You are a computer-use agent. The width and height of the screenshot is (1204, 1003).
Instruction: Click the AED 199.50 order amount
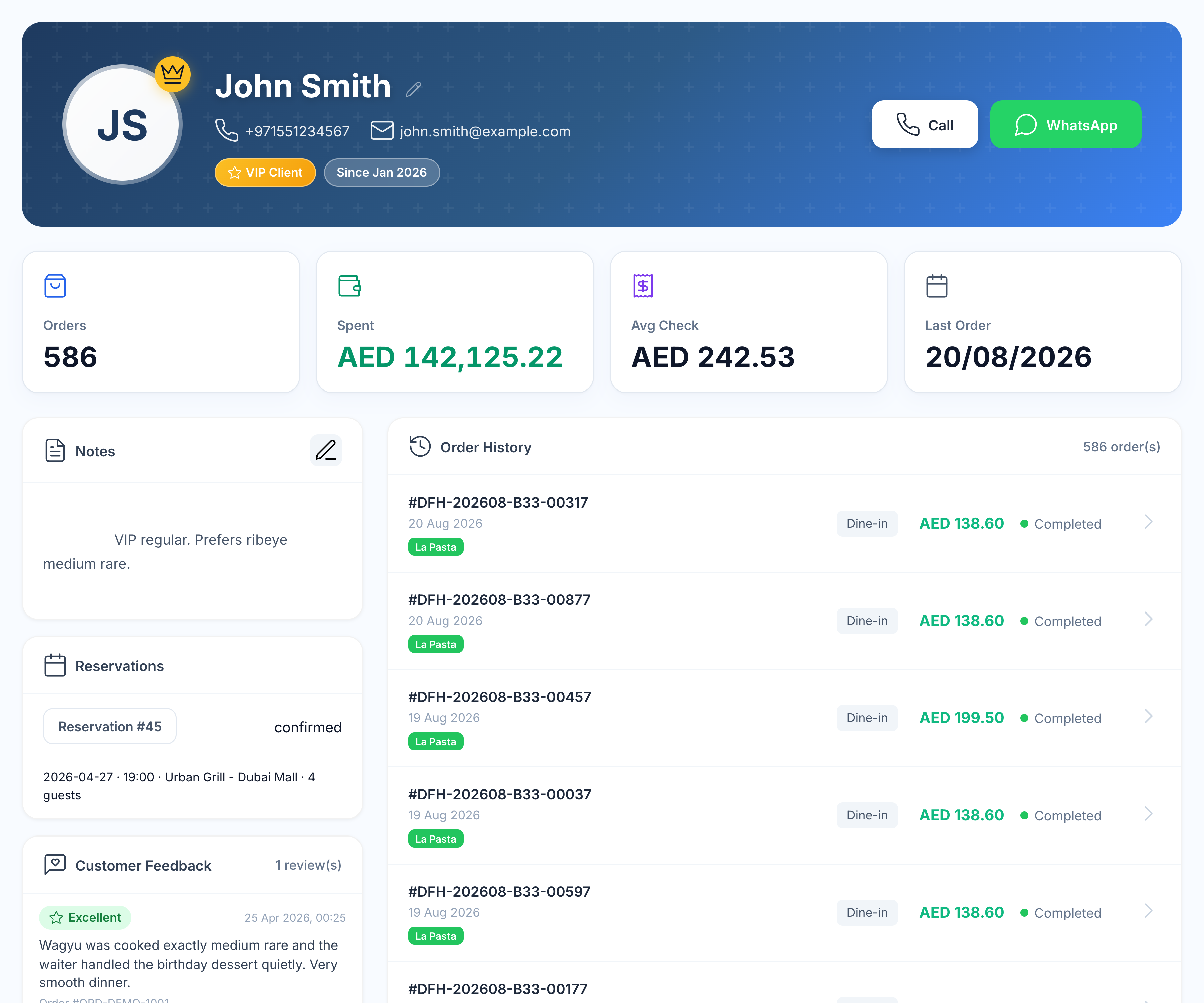click(962, 717)
